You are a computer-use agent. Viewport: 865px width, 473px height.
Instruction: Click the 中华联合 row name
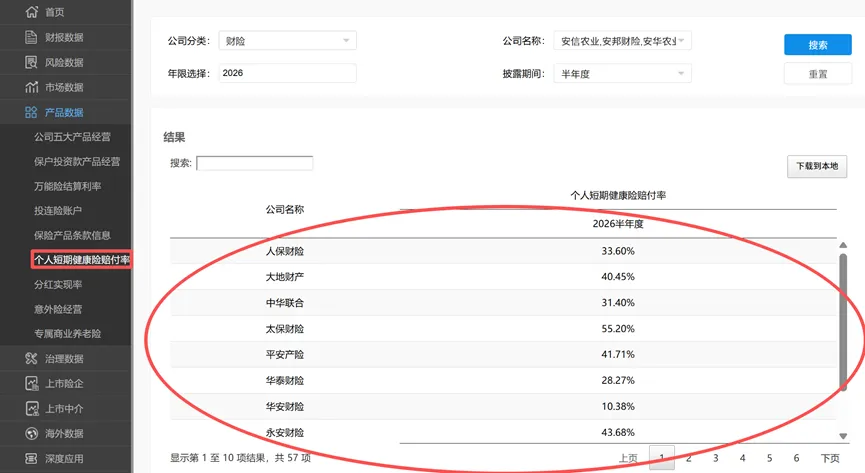click(285, 302)
